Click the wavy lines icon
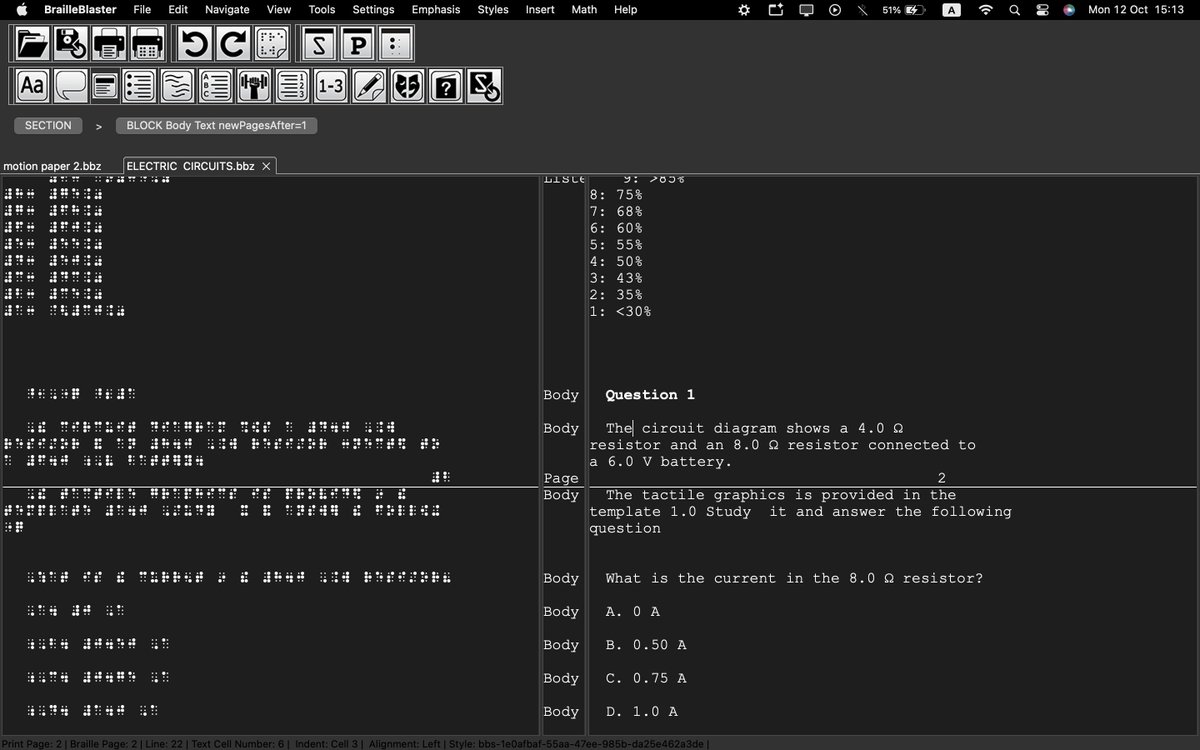Screen dimensions: 1200x750 pyautogui.click(x=177, y=86)
